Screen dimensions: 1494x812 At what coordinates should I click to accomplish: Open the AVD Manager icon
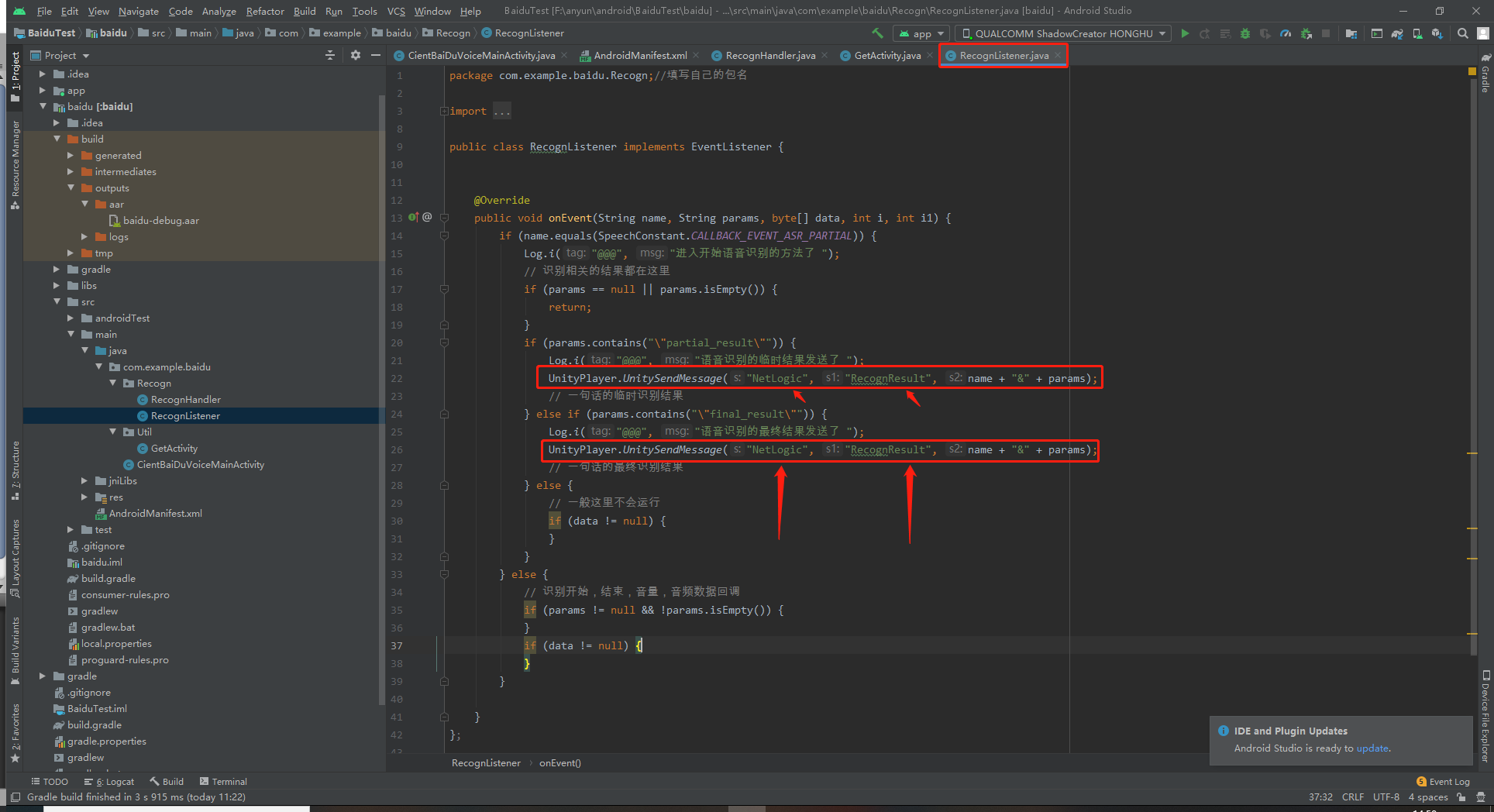(x=1417, y=33)
